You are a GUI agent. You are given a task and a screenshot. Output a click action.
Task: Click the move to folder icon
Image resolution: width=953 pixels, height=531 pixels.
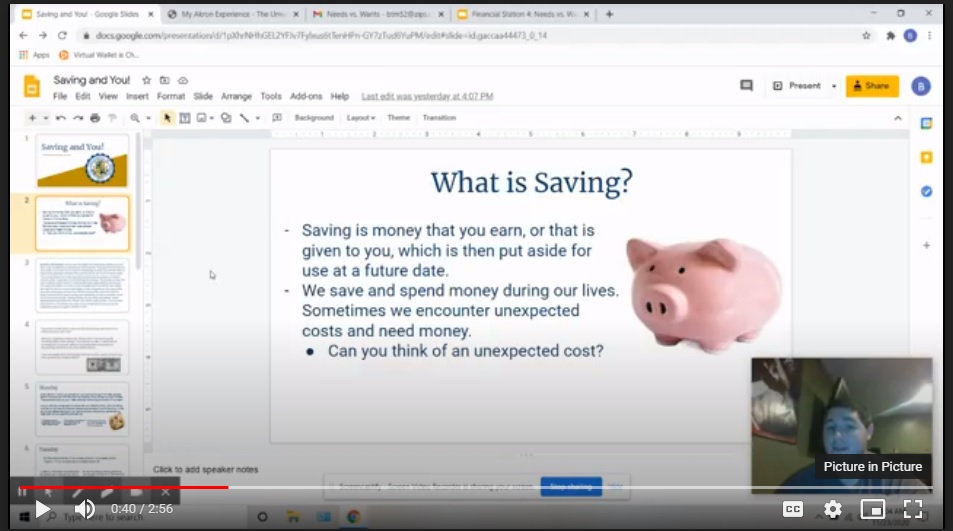165,80
